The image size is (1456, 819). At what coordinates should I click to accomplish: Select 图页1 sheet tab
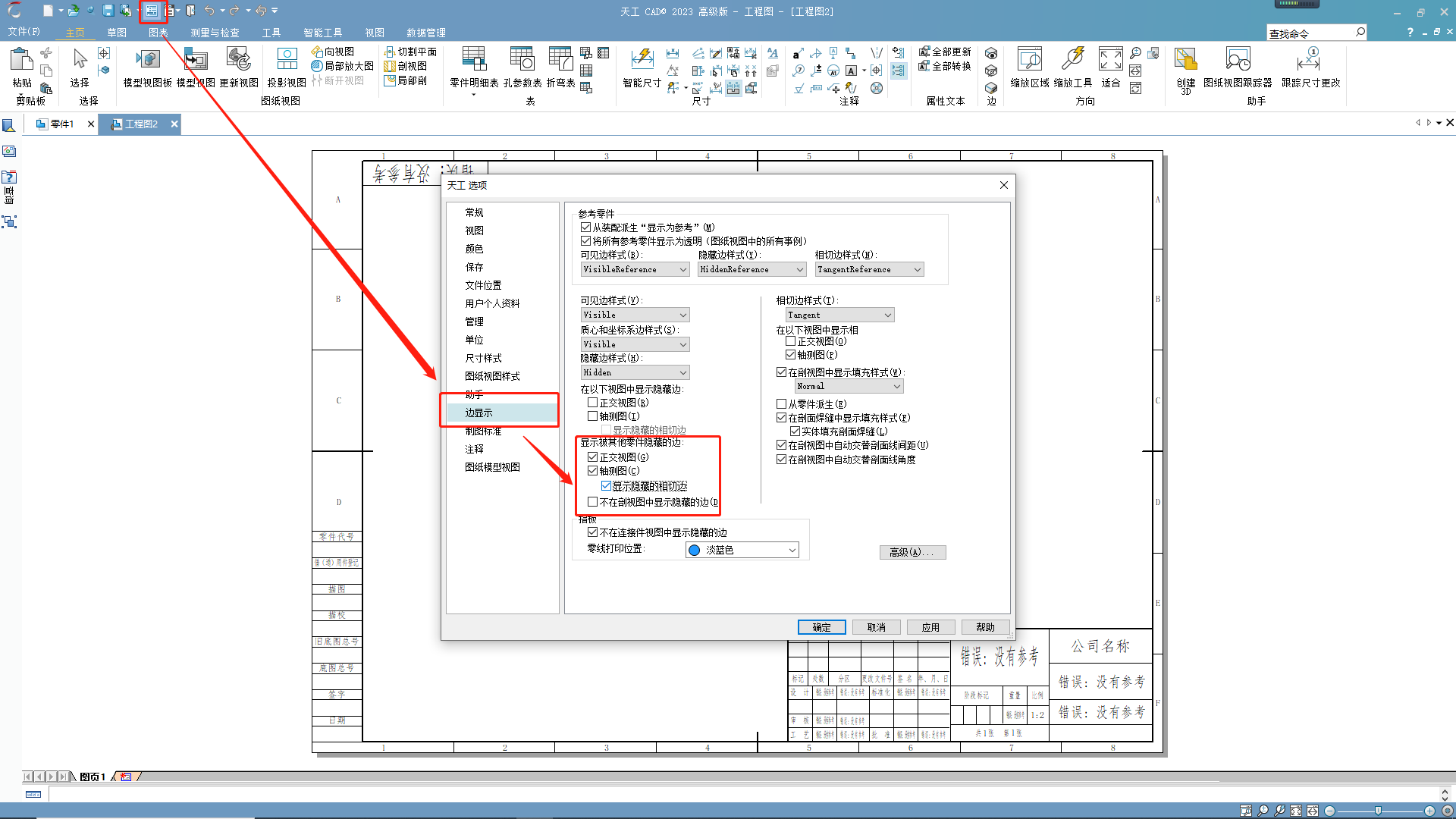(93, 777)
